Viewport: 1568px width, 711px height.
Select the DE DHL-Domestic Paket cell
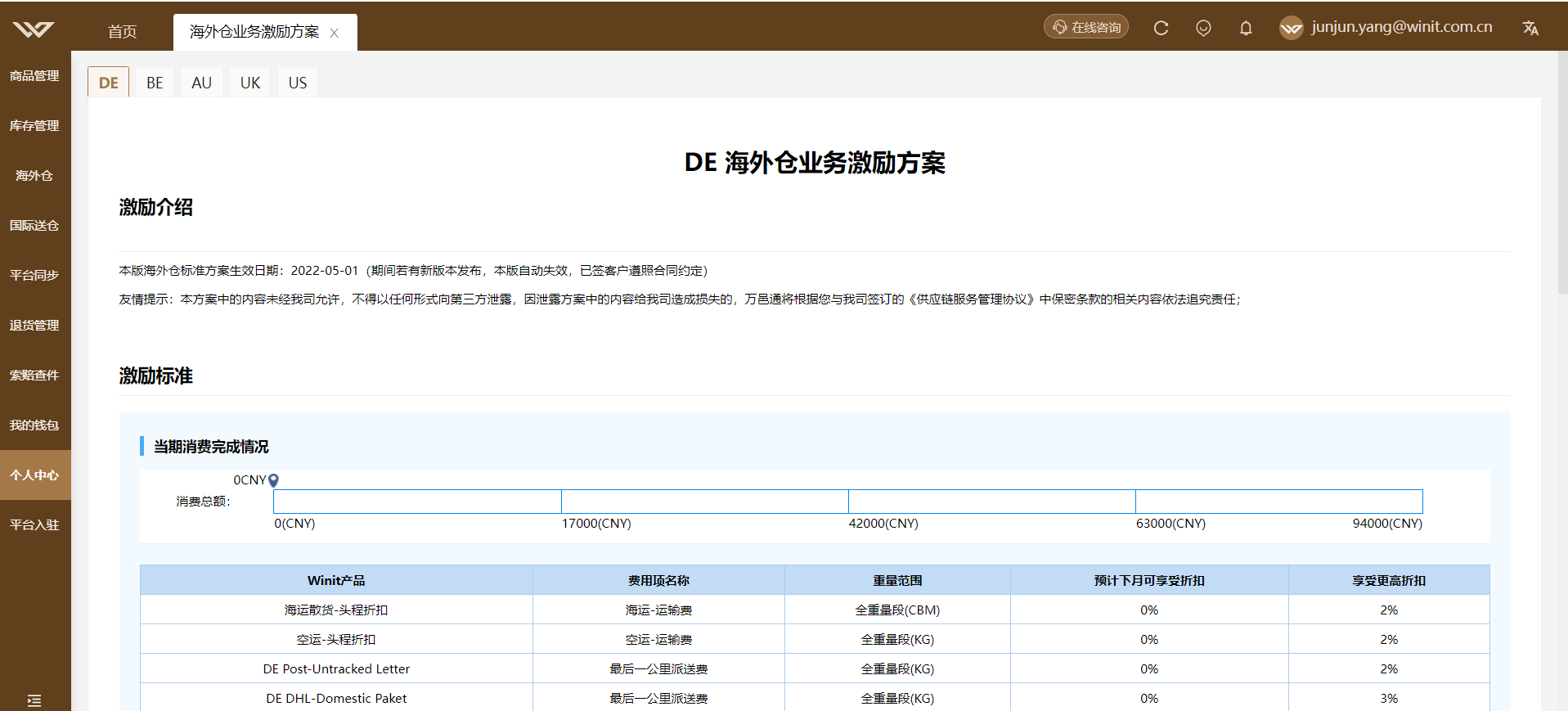[336, 699]
